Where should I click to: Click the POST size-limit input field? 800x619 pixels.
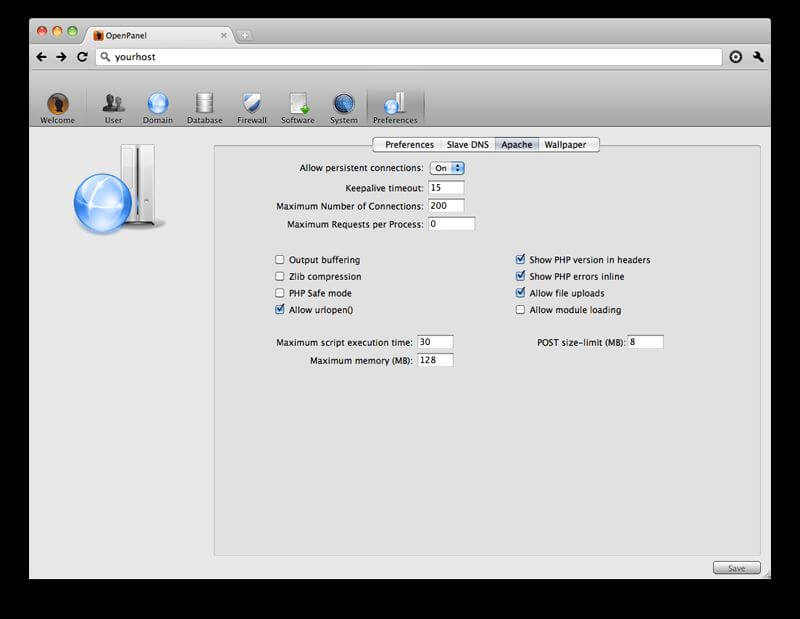[645, 342]
